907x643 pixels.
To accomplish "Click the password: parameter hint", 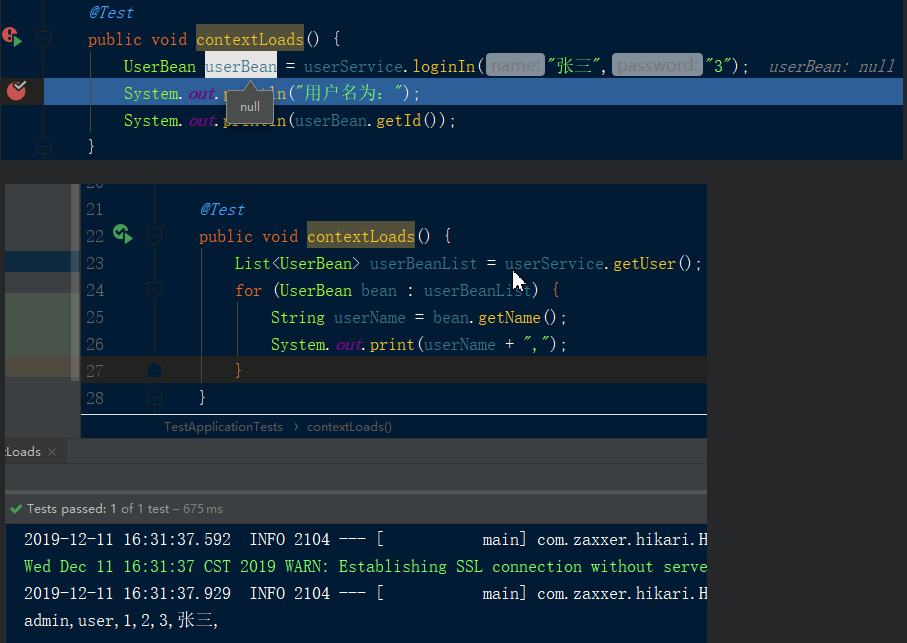I will (657, 65).
